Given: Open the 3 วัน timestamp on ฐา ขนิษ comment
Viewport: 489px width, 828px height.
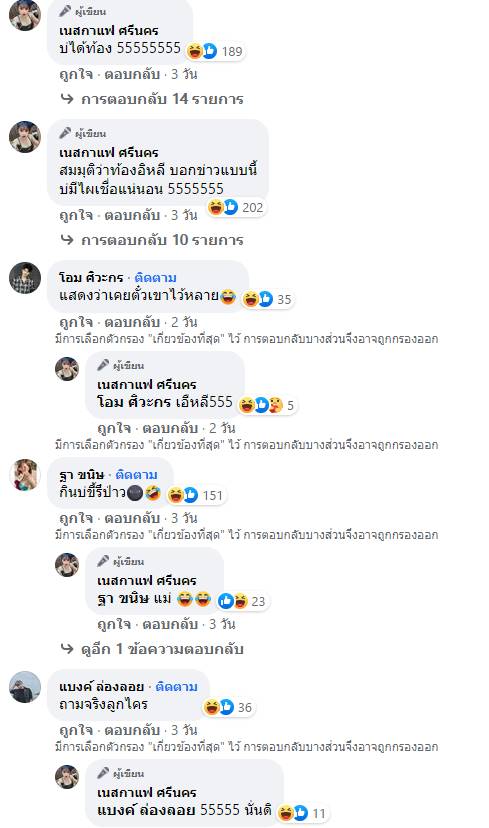Looking at the screenshot, I should click(x=184, y=518).
